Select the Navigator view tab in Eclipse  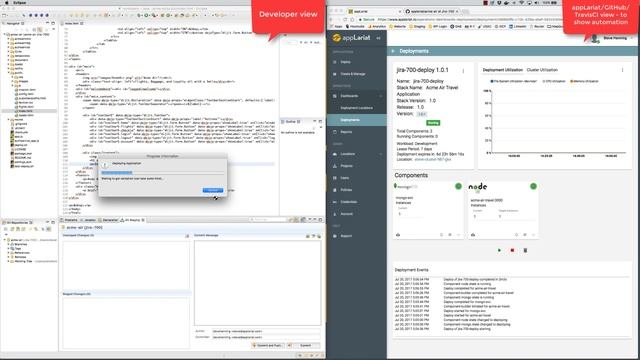(x=13, y=23)
